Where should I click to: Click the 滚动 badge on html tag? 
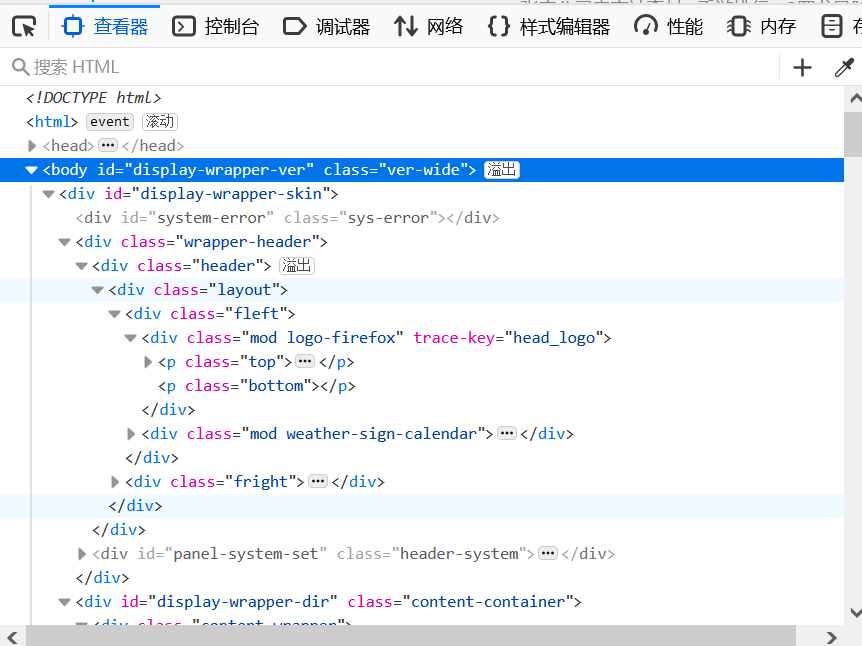pos(159,122)
